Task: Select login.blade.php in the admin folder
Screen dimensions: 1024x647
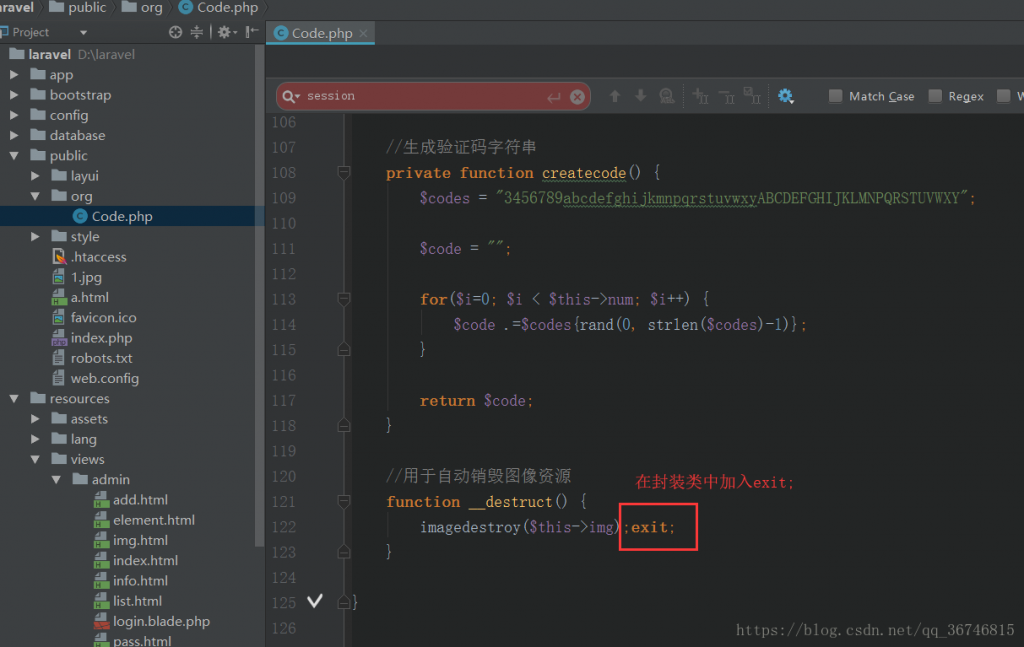Action: 161,621
